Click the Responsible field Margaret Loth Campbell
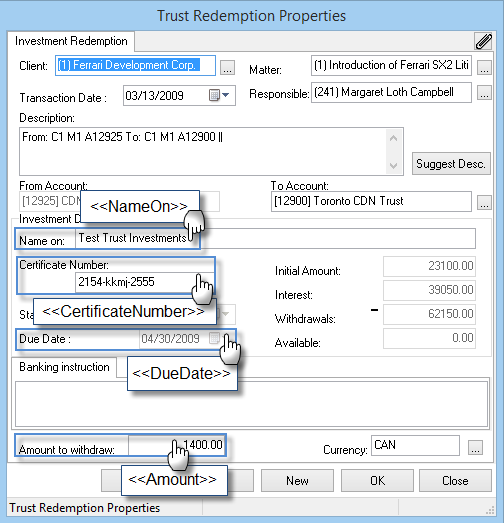The height and width of the screenshot is (523, 504). pos(391,92)
